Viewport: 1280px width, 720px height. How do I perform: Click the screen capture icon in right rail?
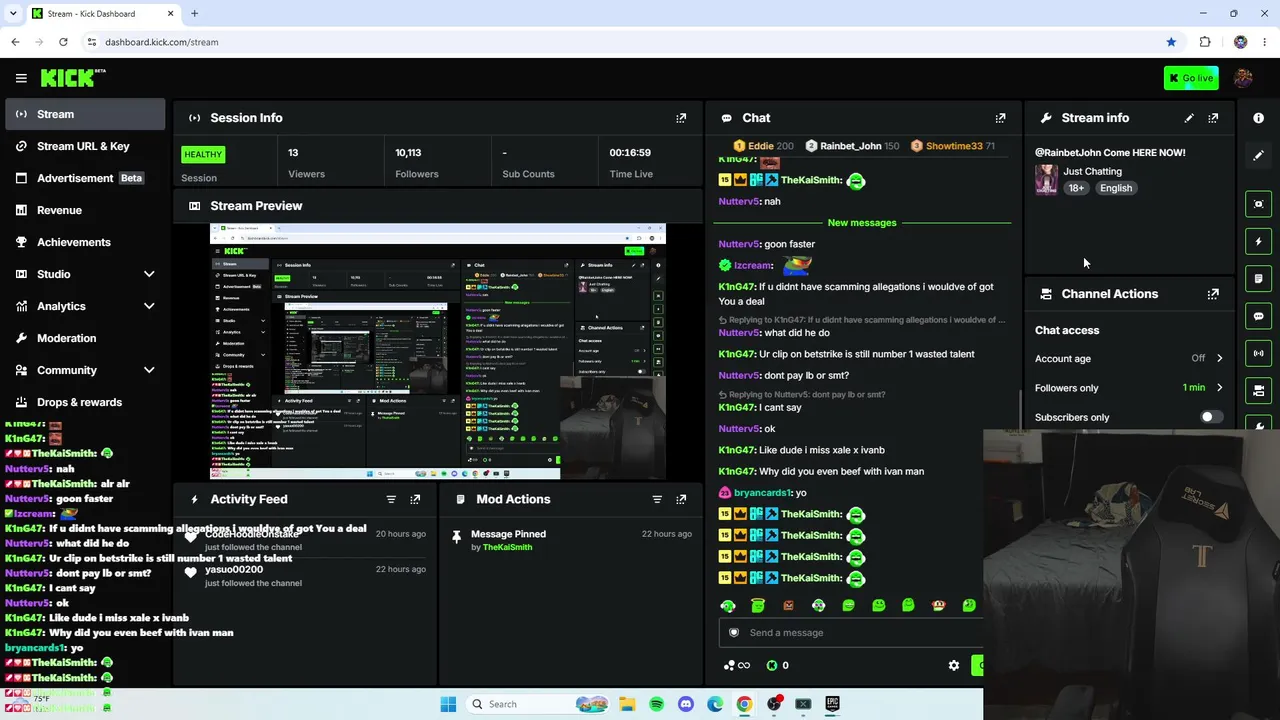pos(1258,204)
